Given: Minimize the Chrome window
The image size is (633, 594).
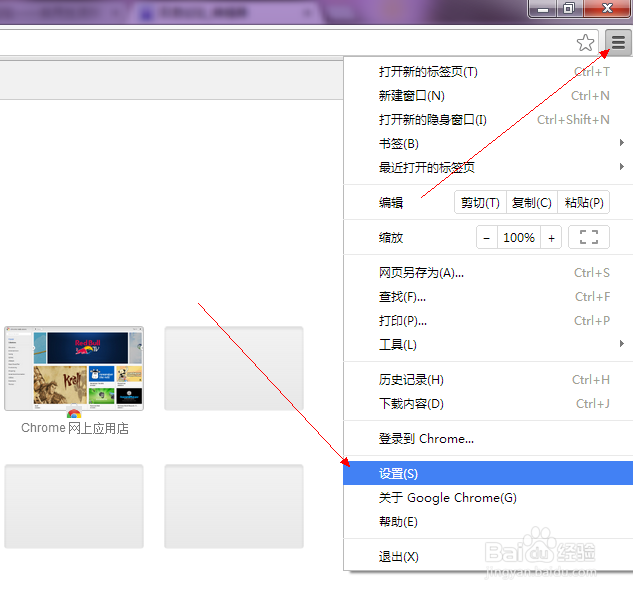Looking at the screenshot, I should pyautogui.click(x=543, y=9).
